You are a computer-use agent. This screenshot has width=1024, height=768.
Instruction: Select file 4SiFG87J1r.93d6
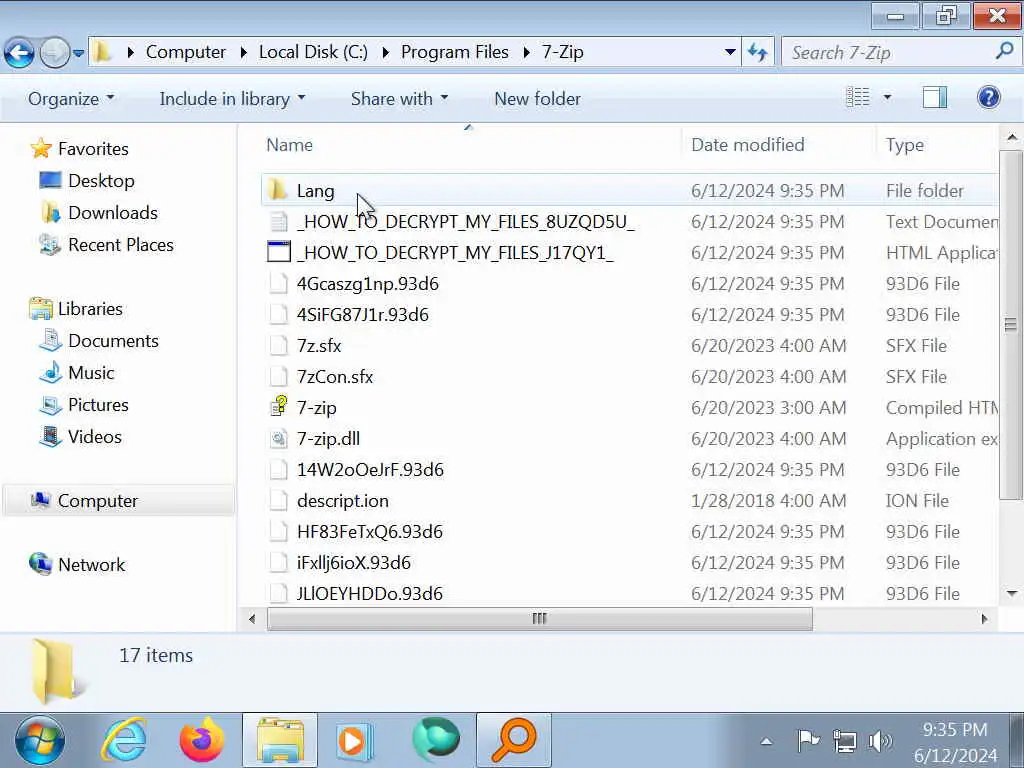pos(362,315)
